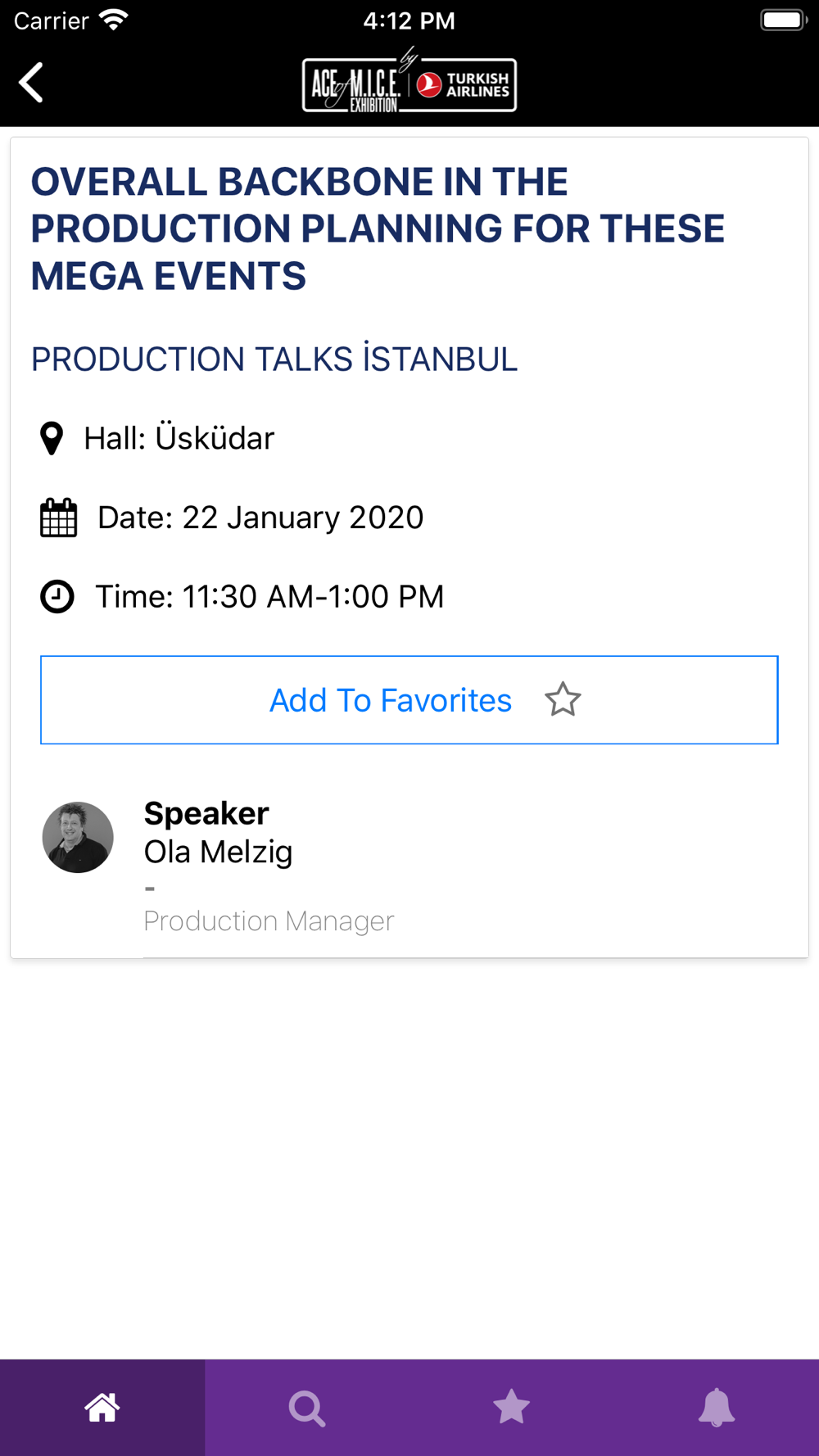Select speaker name Ola Melzig
The image size is (819, 1456).
(218, 852)
